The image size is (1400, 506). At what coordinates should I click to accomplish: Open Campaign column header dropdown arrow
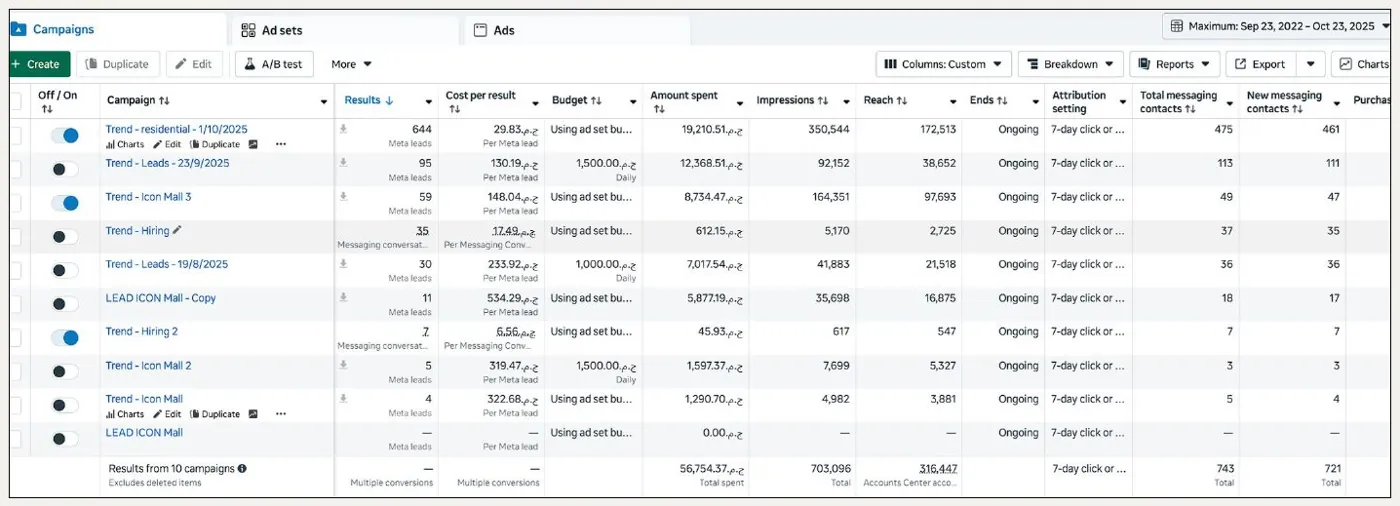[324, 102]
